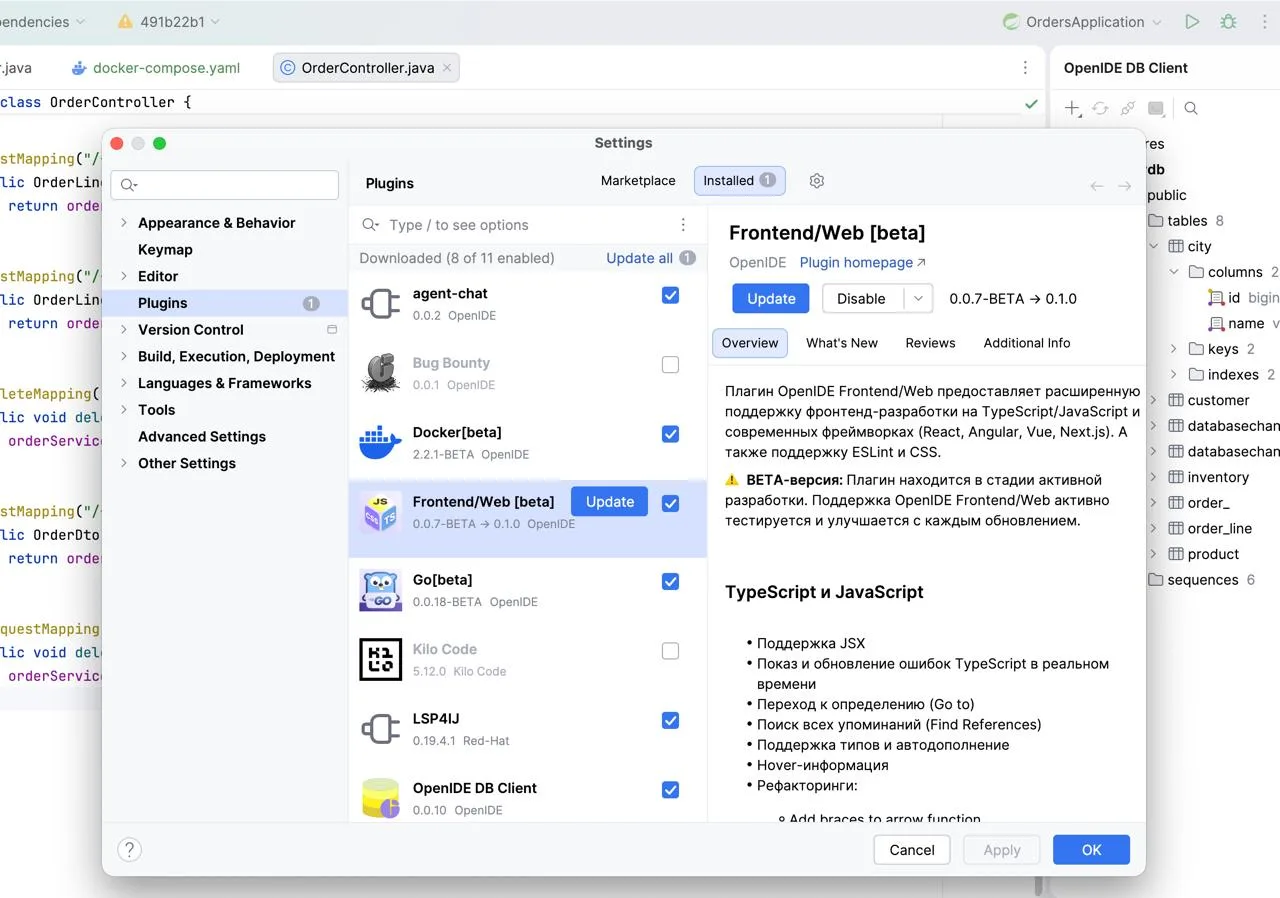Select the agent-chat plugin icon
The width and height of the screenshot is (1280, 898).
click(x=380, y=304)
